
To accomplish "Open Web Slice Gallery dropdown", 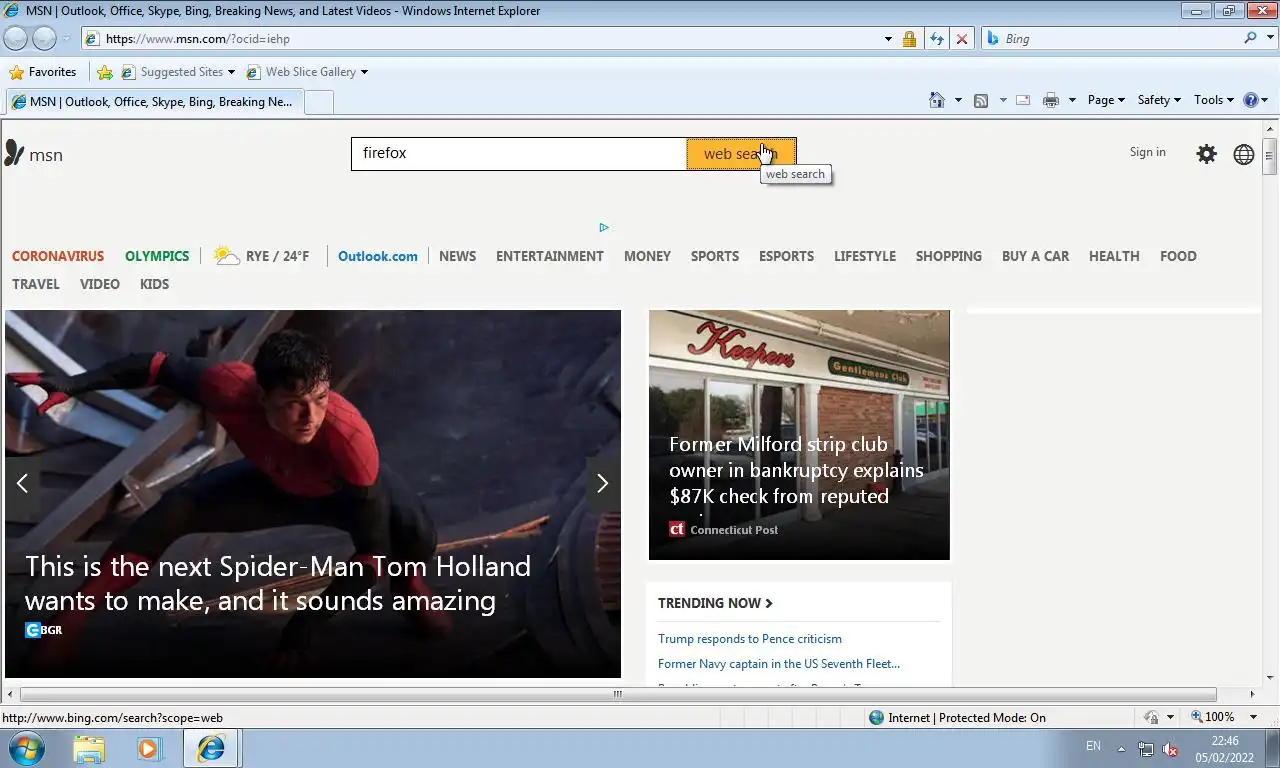I will coord(307,72).
